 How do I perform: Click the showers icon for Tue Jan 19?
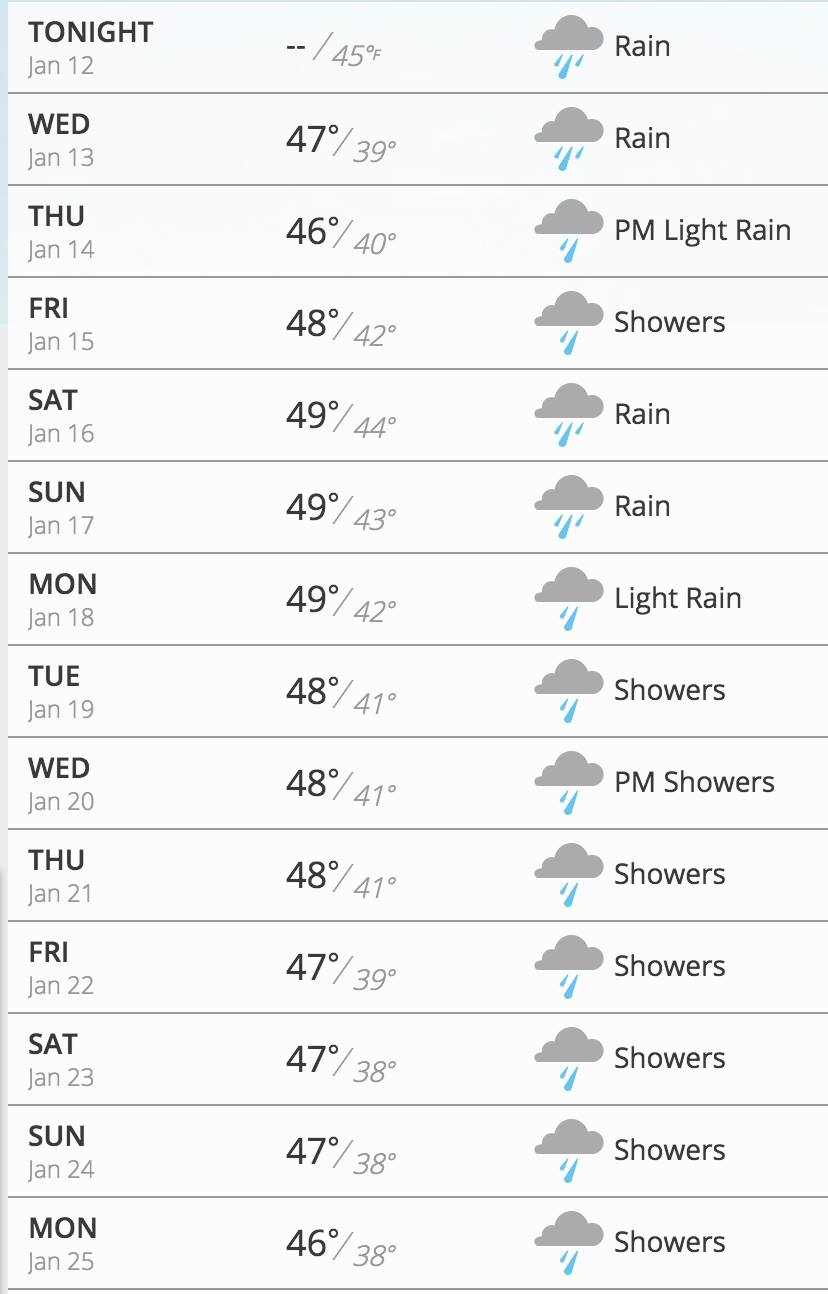(569, 691)
